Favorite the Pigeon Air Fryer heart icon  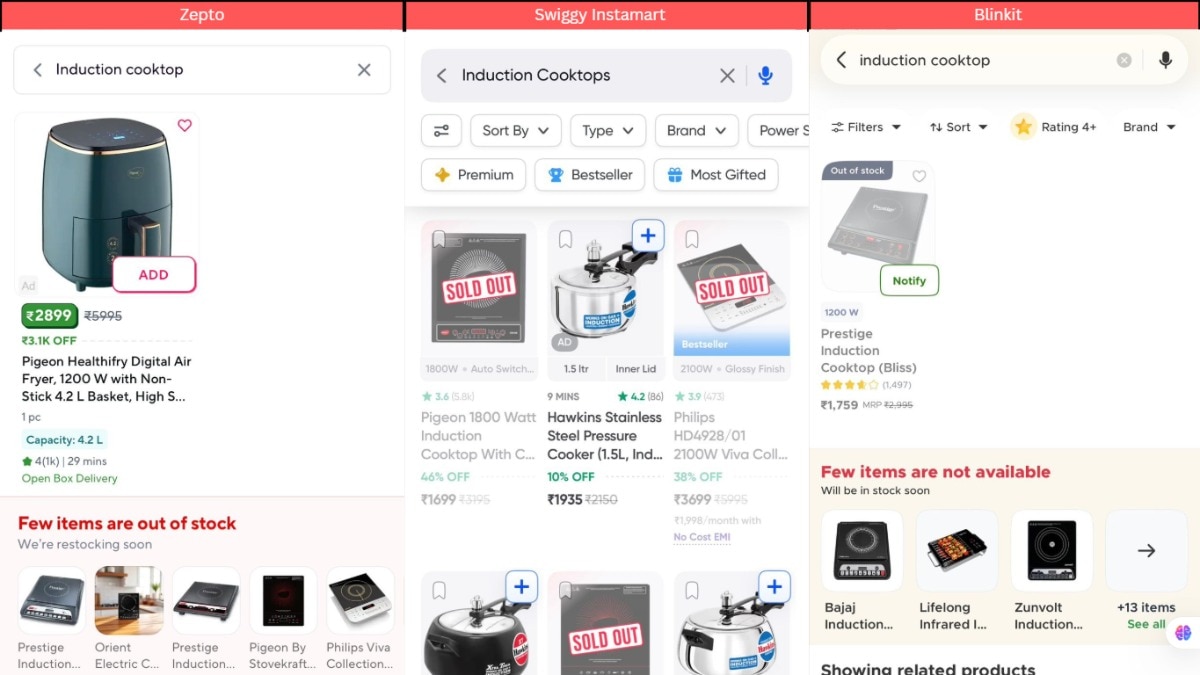[184, 126]
